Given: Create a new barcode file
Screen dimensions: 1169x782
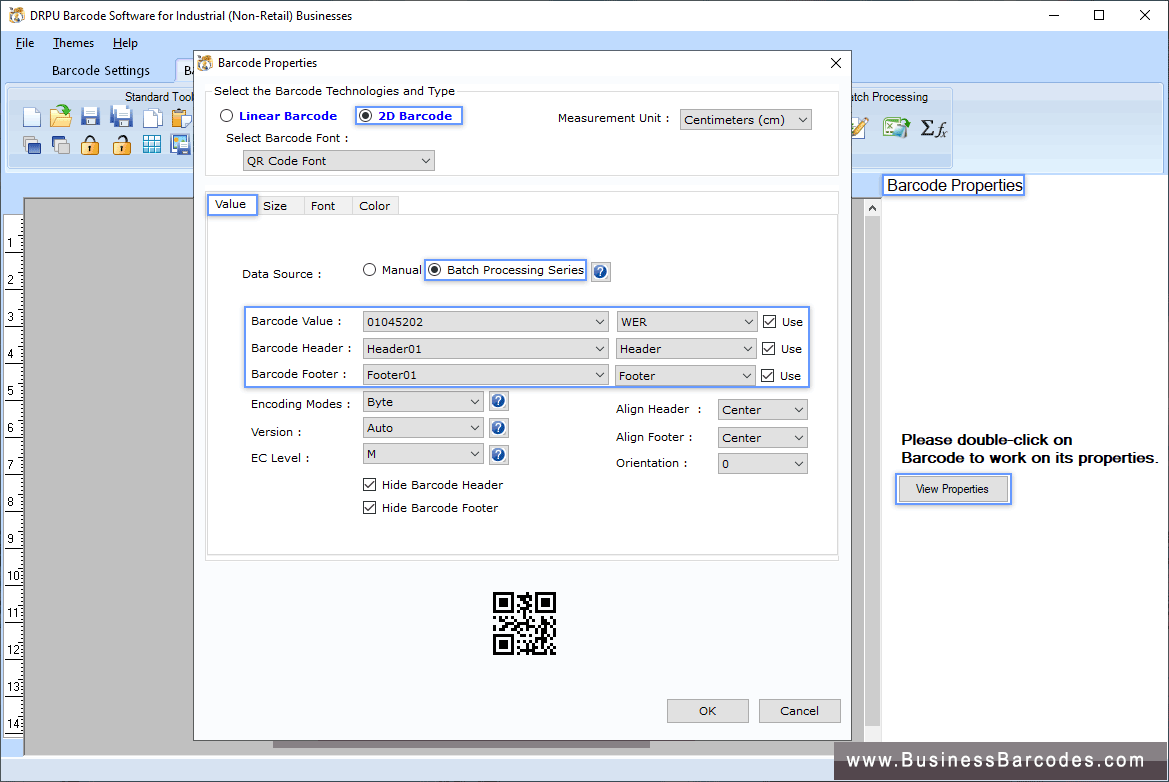Looking at the screenshot, I should tap(31, 116).
